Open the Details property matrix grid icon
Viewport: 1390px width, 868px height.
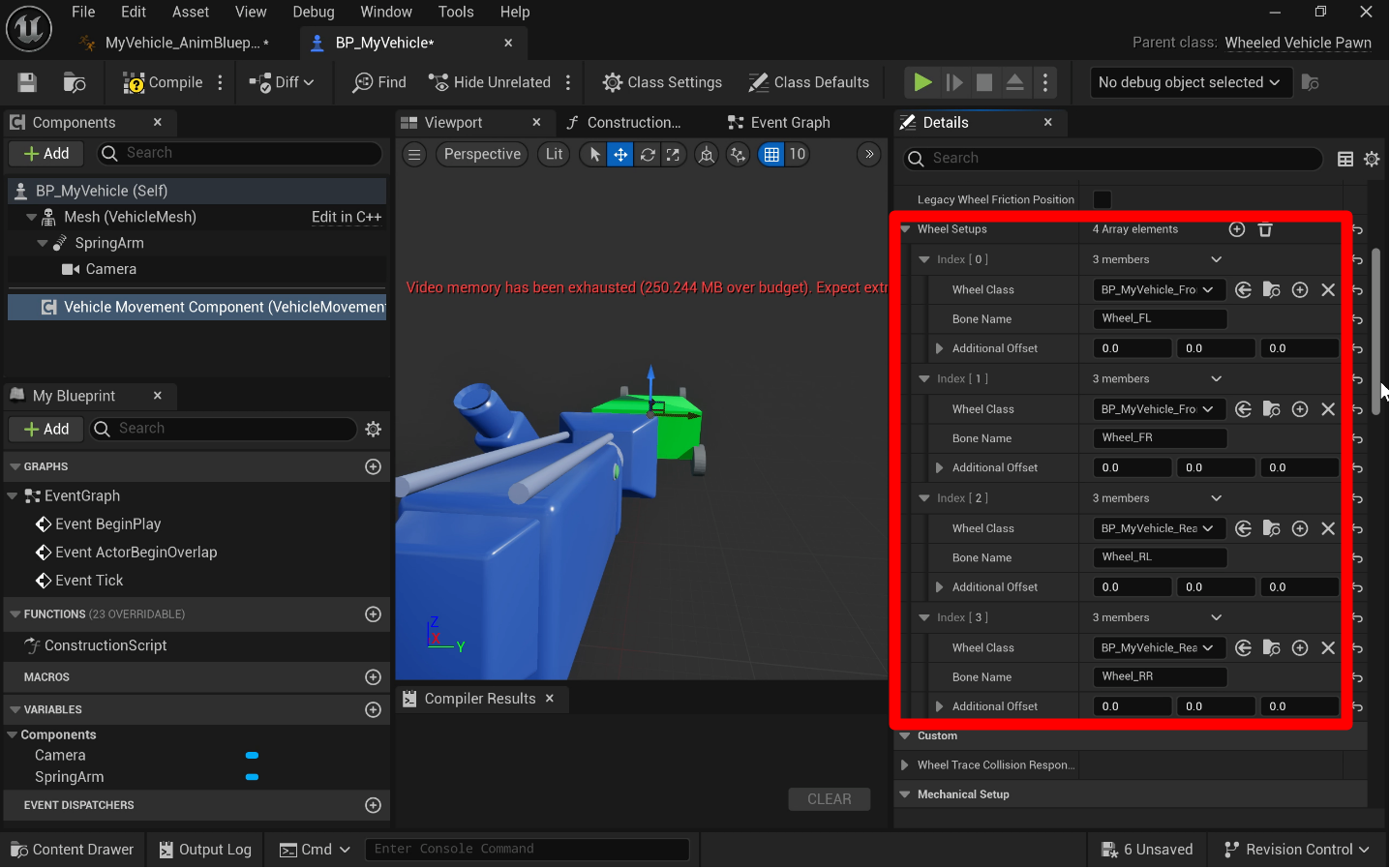pyautogui.click(x=1345, y=159)
